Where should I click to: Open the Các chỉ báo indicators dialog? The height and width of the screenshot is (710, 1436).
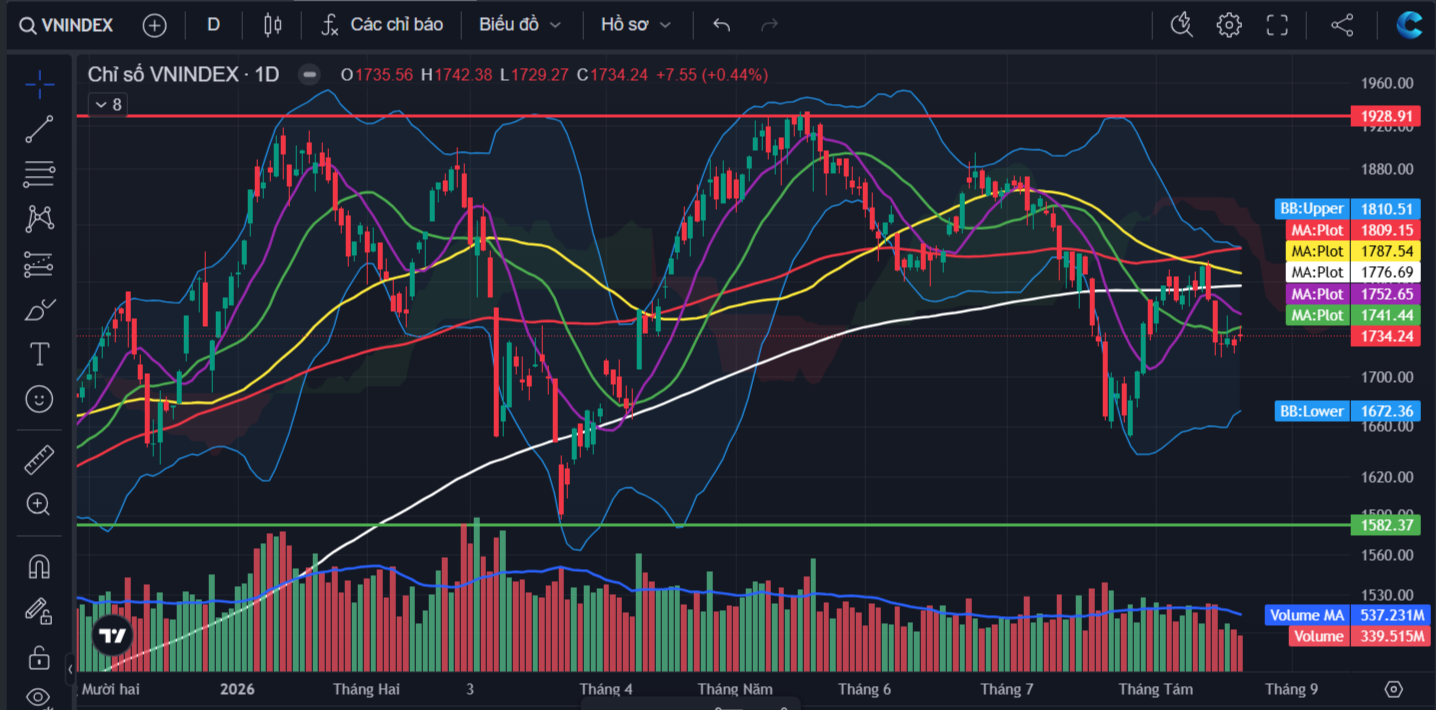382,25
